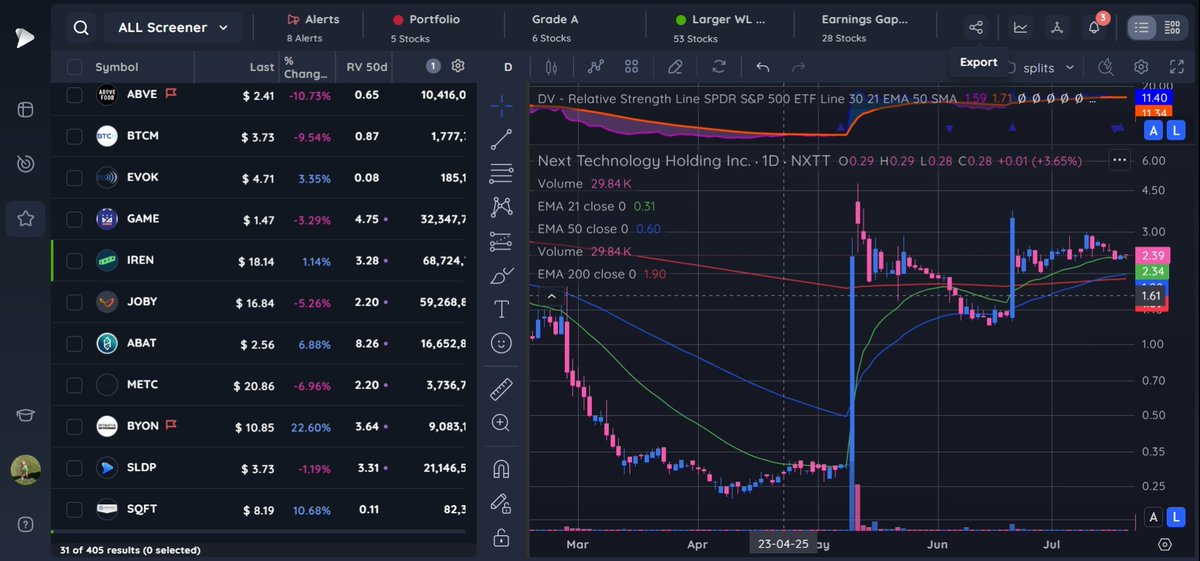This screenshot has width=1200, height=561.
Task: Tick the checkbox for GAME
Action: tap(75, 219)
